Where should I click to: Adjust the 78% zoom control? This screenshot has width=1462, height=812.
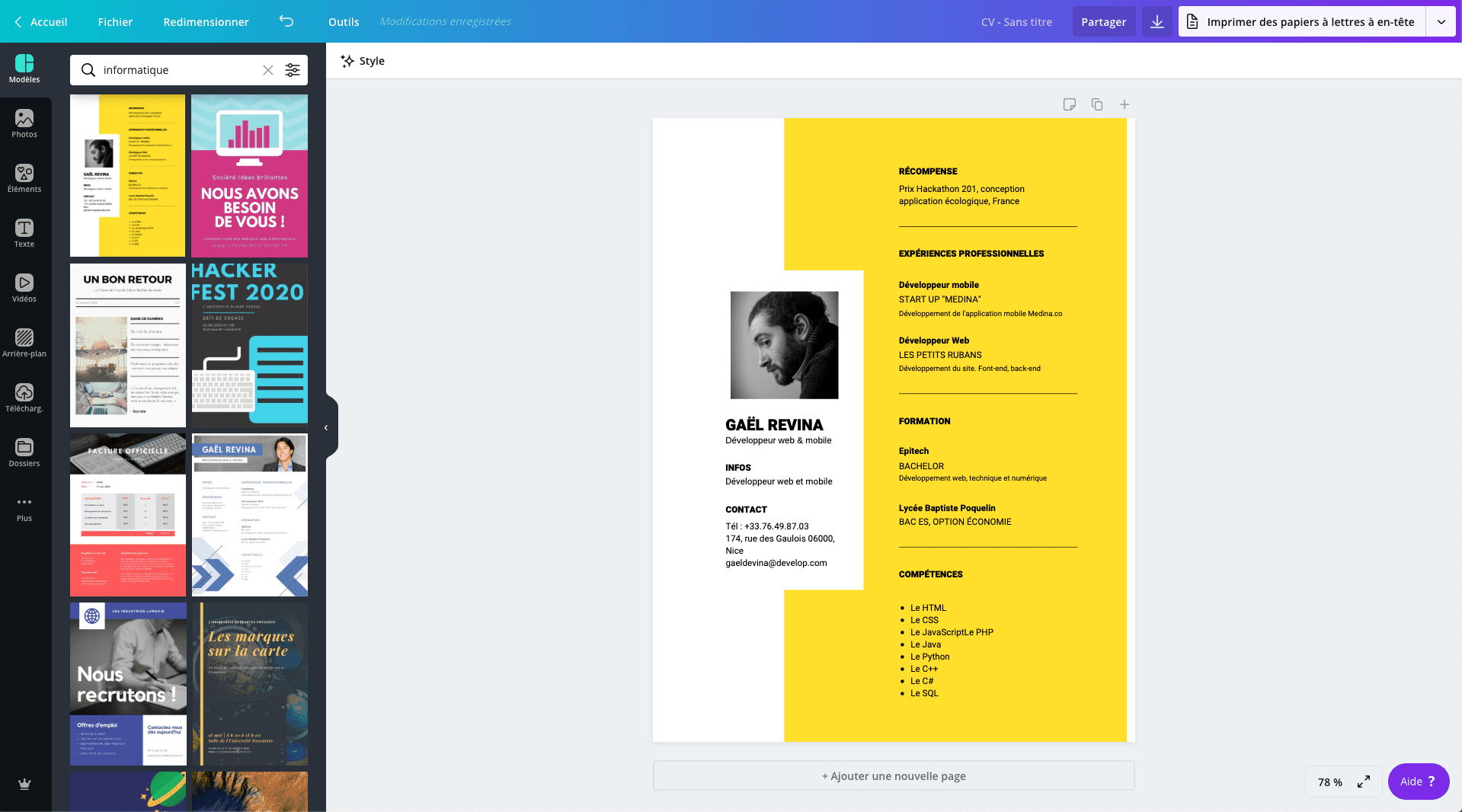[x=1329, y=782]
